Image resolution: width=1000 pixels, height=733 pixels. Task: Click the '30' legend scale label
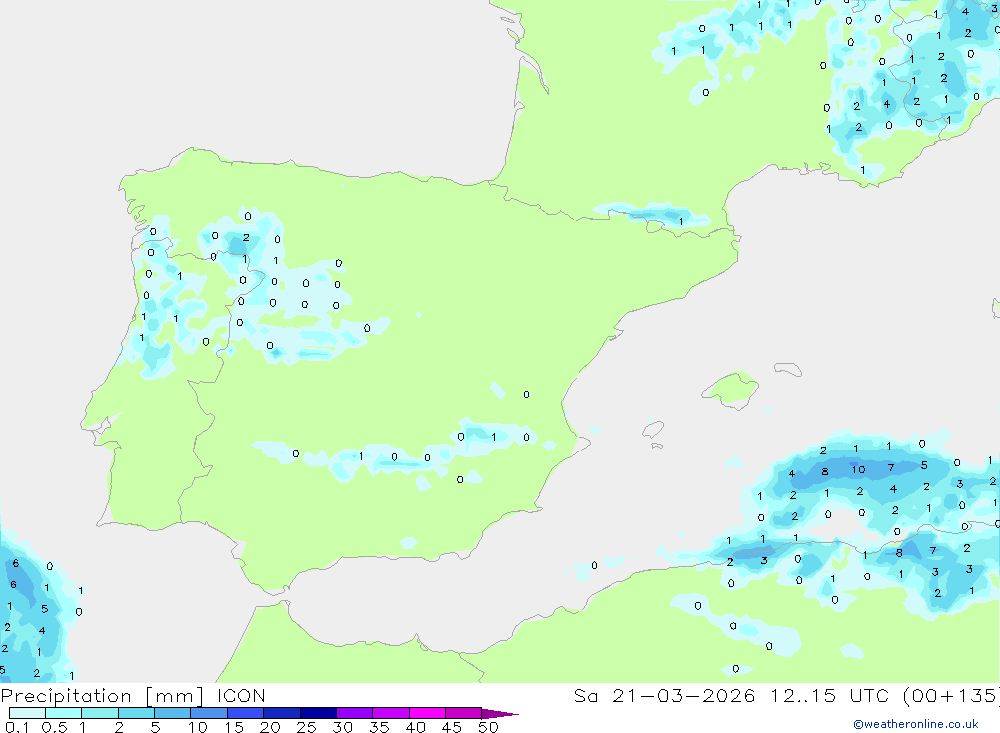pos(343,727)
